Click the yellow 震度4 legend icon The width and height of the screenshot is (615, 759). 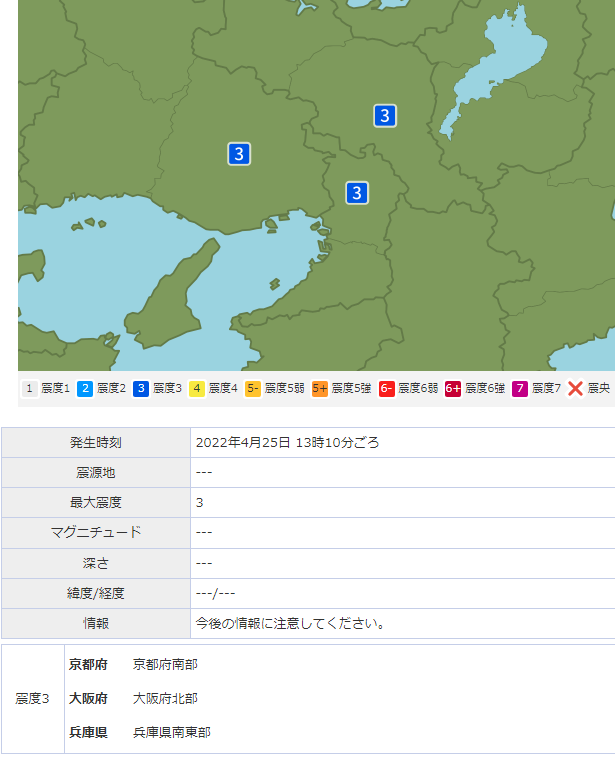click(196, 388)
